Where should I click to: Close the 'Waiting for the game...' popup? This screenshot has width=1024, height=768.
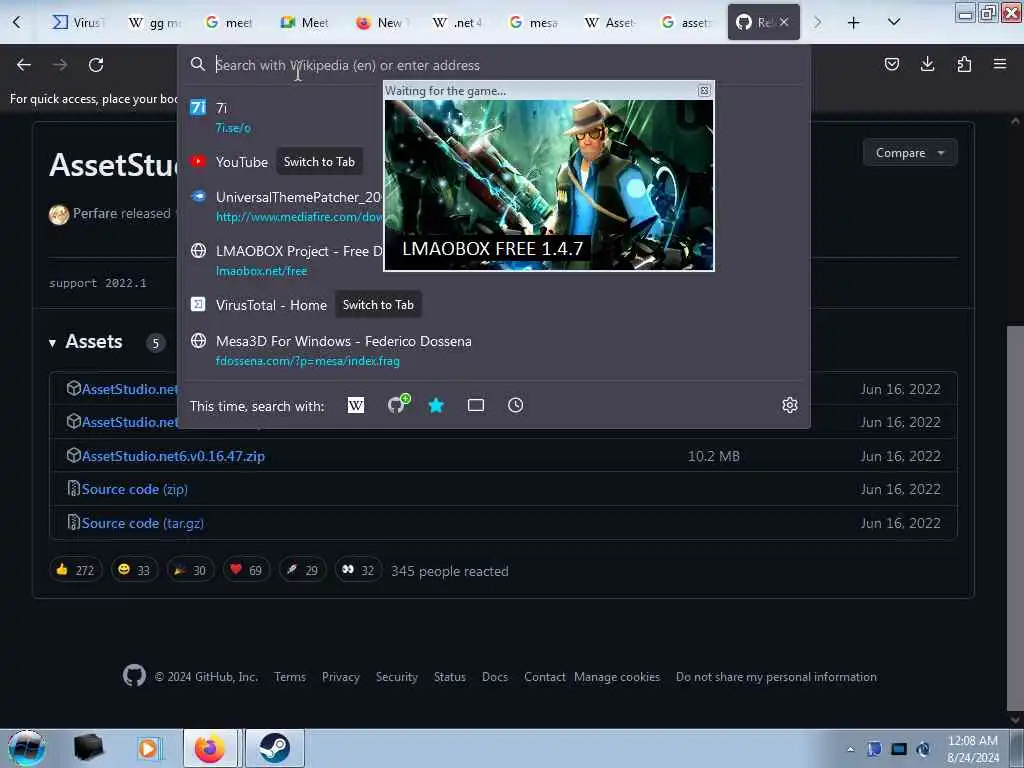pyautogui.click(x=704, y=91)
